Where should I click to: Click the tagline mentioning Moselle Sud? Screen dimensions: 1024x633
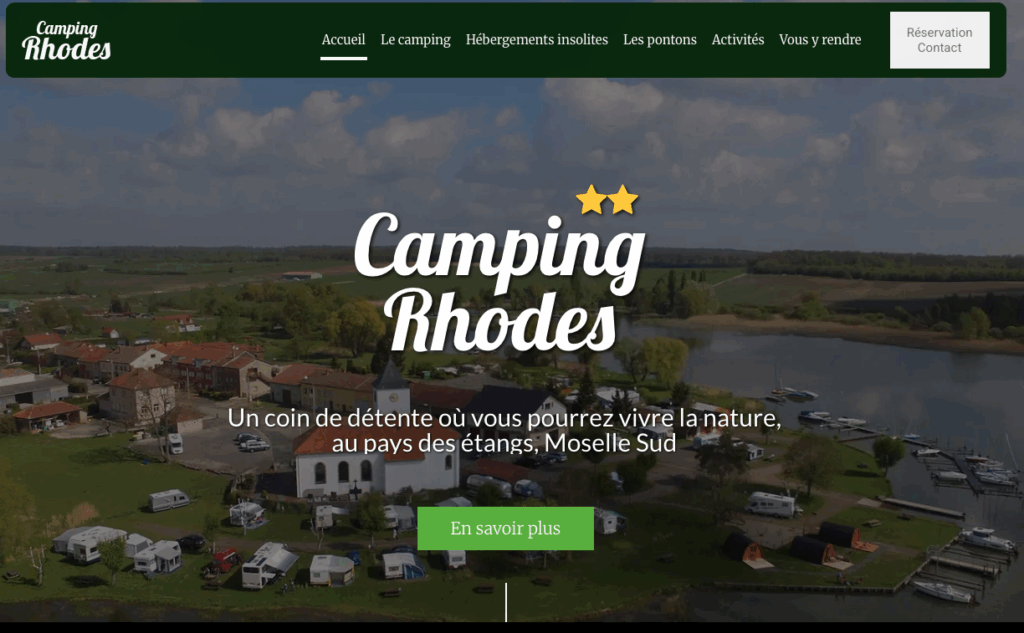504,430
